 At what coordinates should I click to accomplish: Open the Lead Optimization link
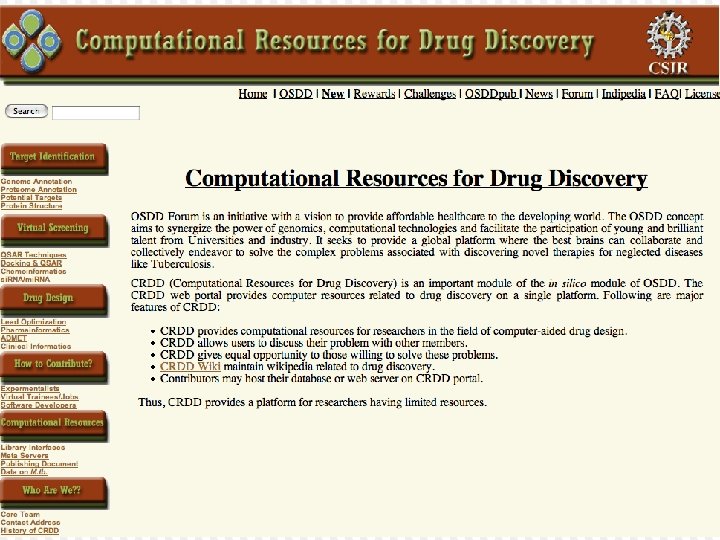pos(33,322)
